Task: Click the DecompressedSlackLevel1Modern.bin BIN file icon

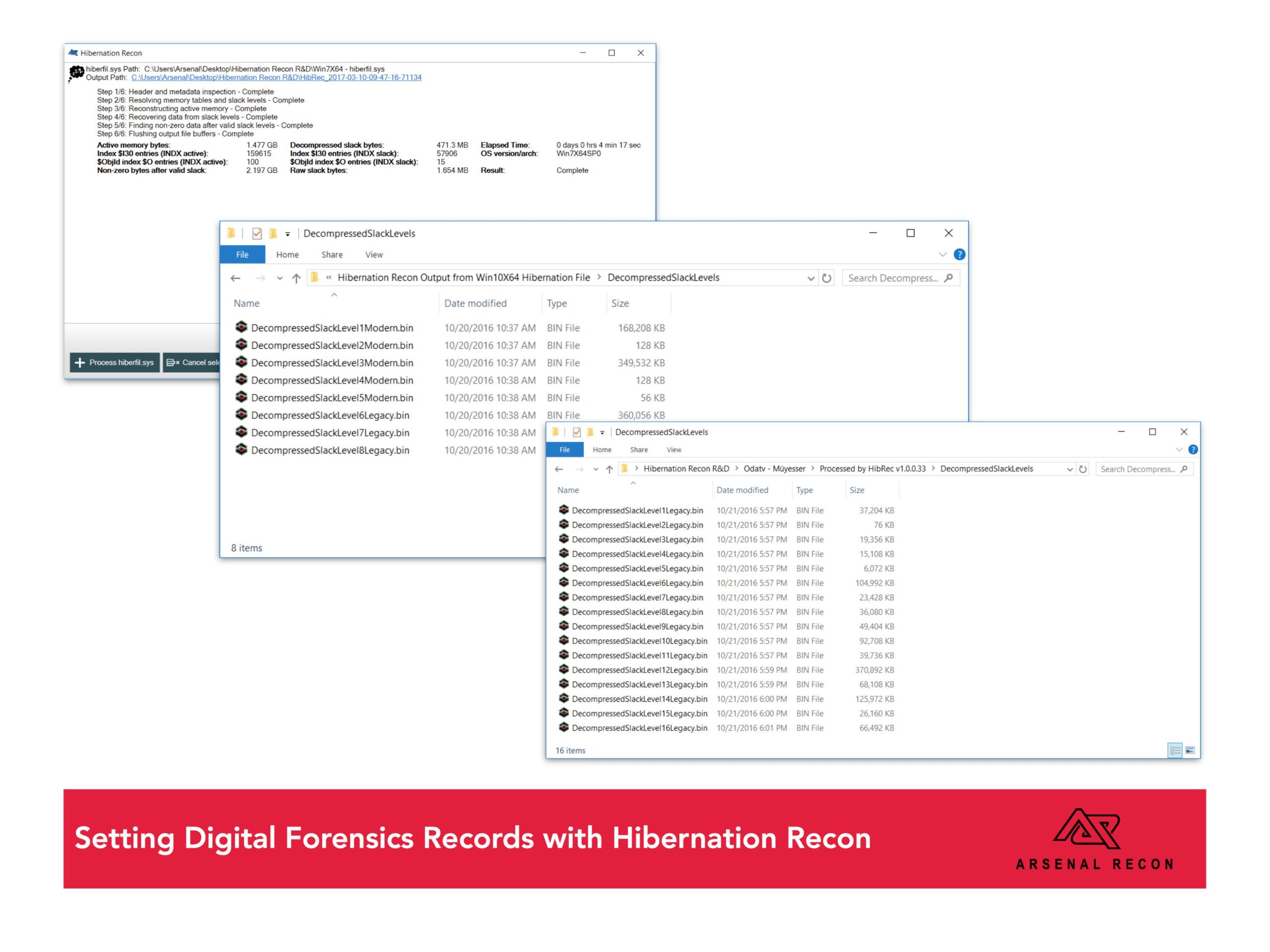Action: [241, 328]
